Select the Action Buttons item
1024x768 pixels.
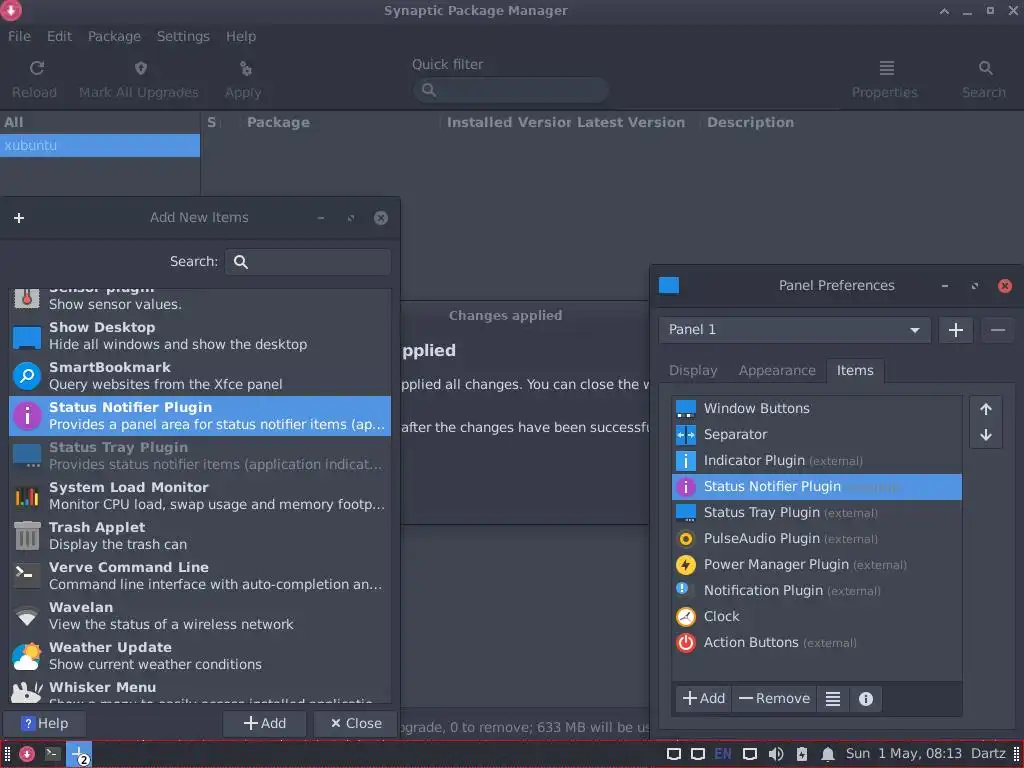tap(816, 643)
